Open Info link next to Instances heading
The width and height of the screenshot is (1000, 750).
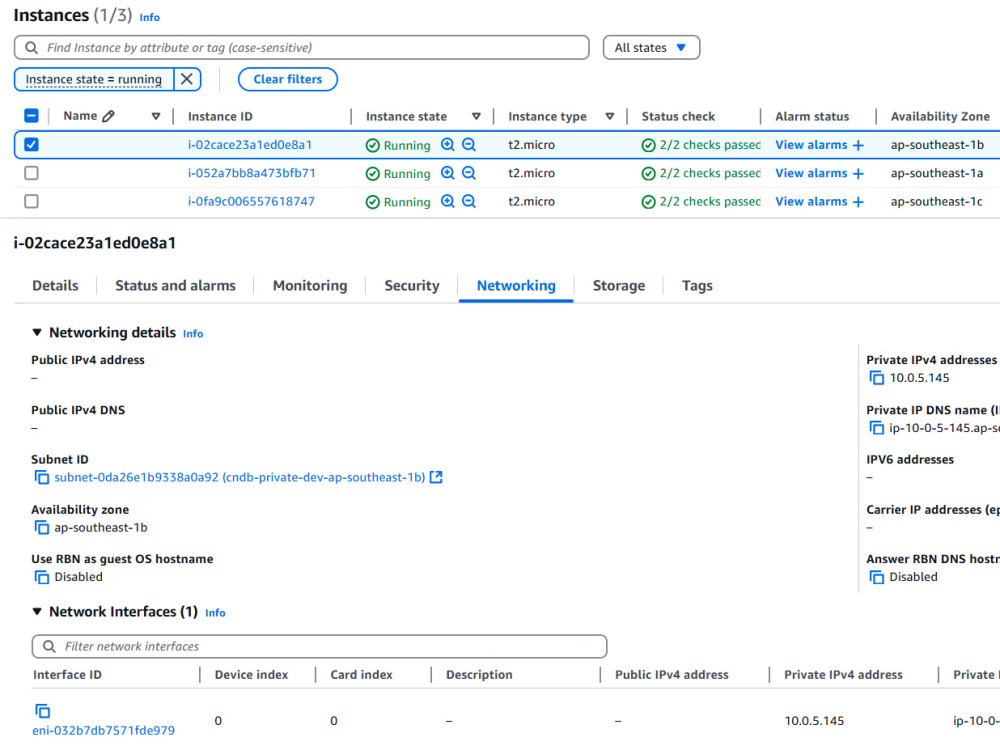point(149,17)
